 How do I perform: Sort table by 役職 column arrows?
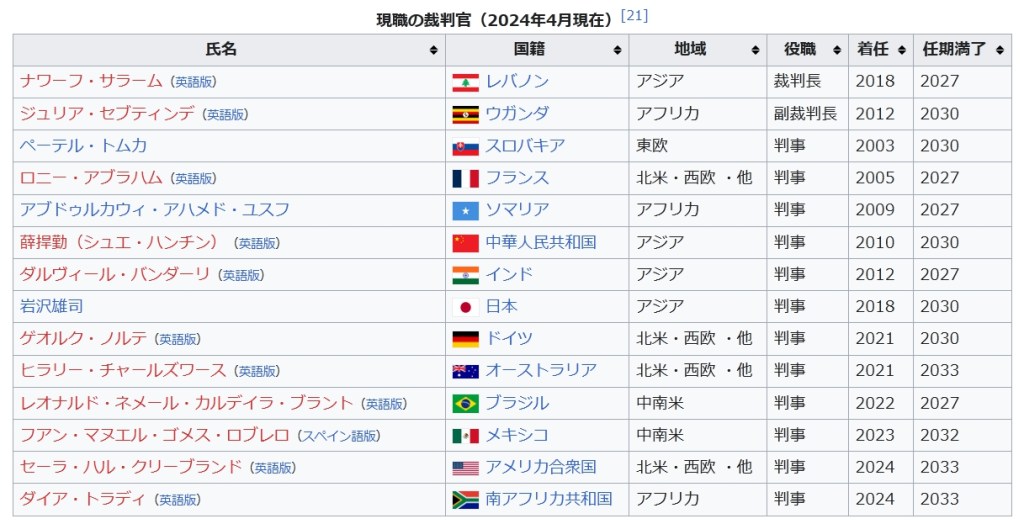(837, 50)
